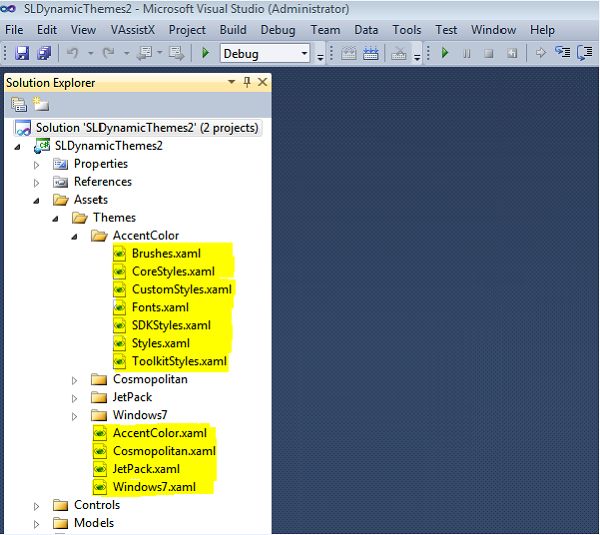Select Brushes.xaml file
The height and width of the screenshot is (535, 600).
click(166, 253)
